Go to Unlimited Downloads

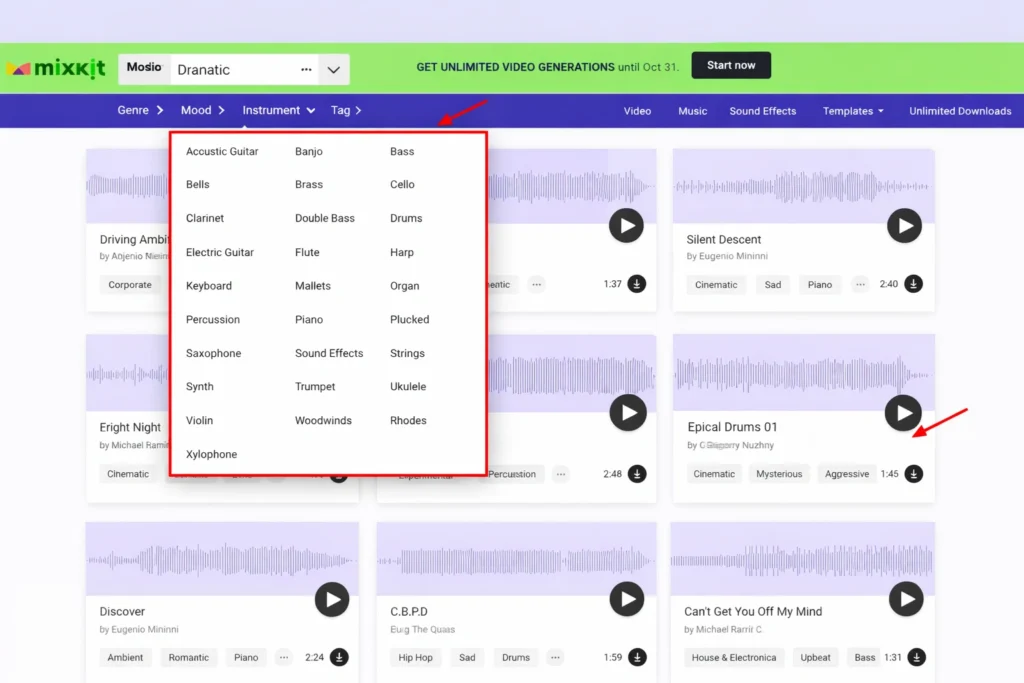960,111
